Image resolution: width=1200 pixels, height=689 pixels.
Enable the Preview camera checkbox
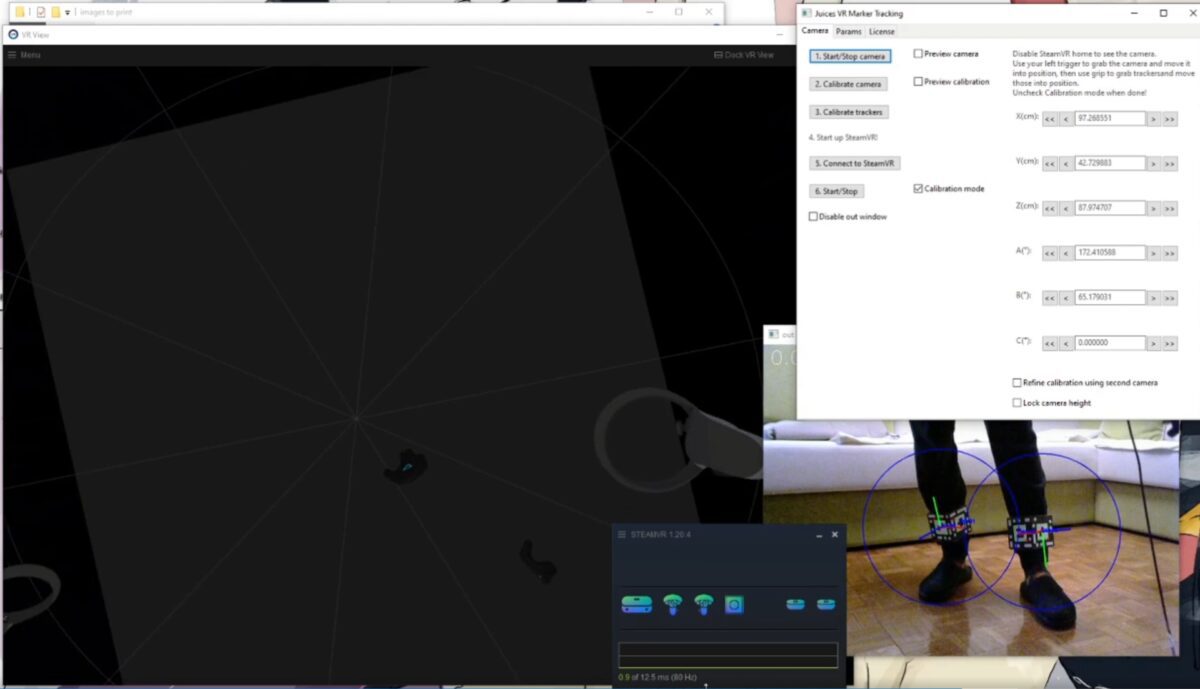919,54
